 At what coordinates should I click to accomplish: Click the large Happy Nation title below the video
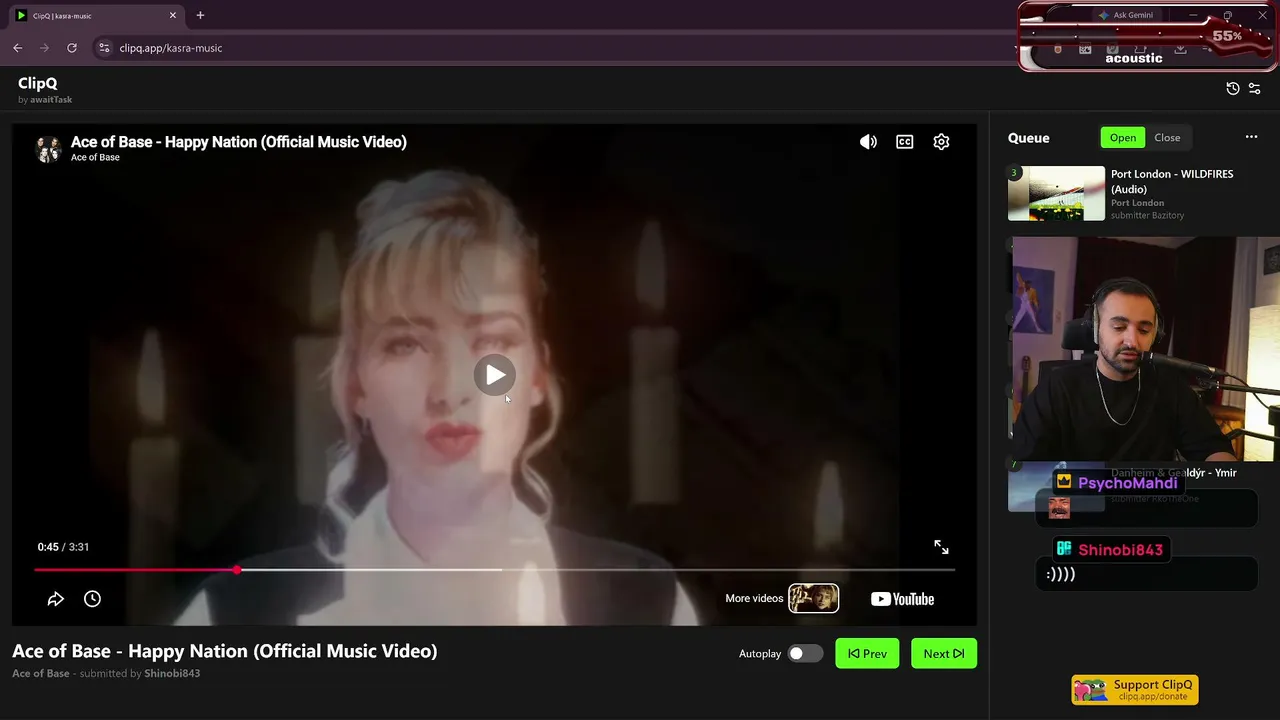pyautogui.click(x=225, y=651)
